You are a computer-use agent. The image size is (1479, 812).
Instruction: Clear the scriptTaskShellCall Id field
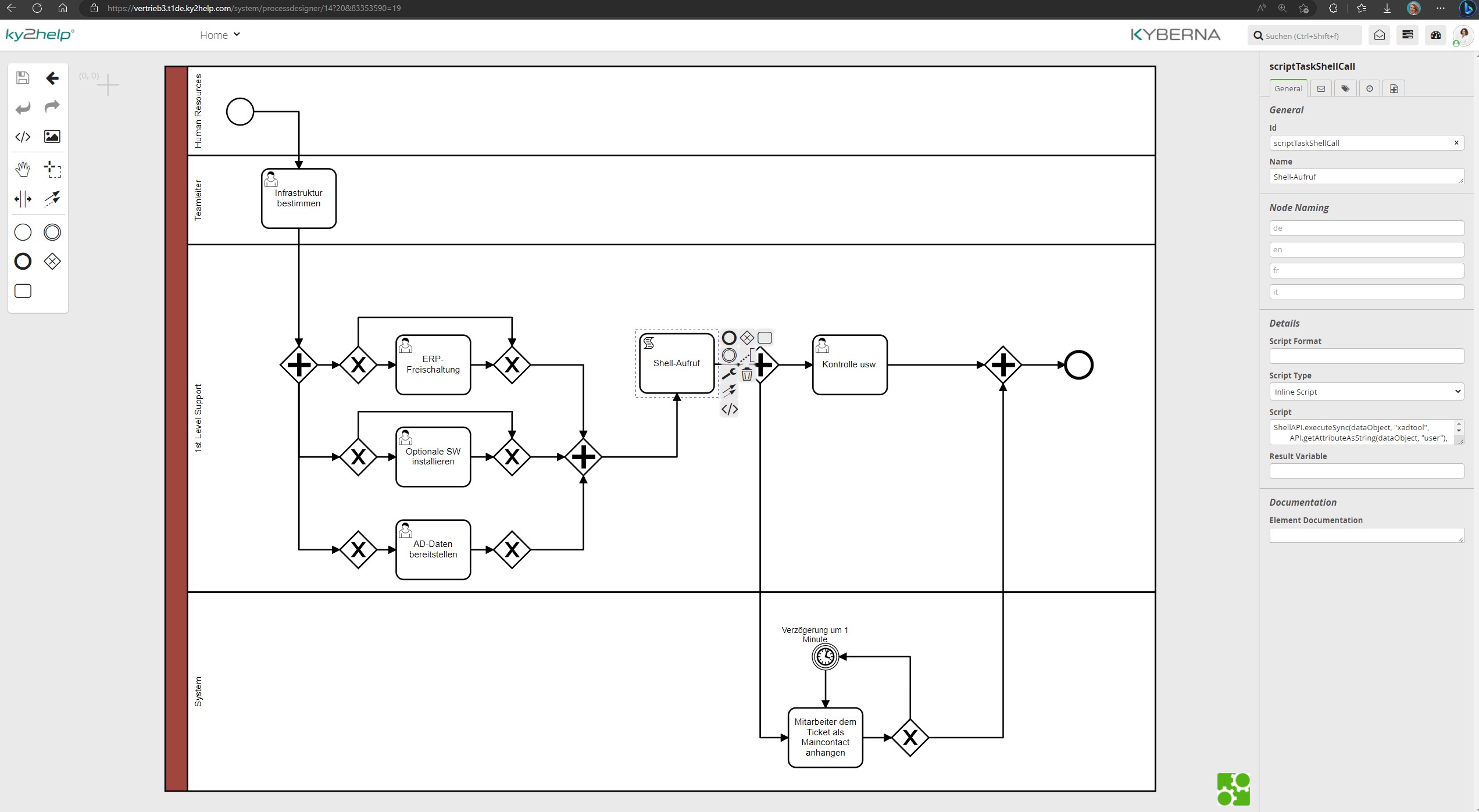tap(1457, 142)
